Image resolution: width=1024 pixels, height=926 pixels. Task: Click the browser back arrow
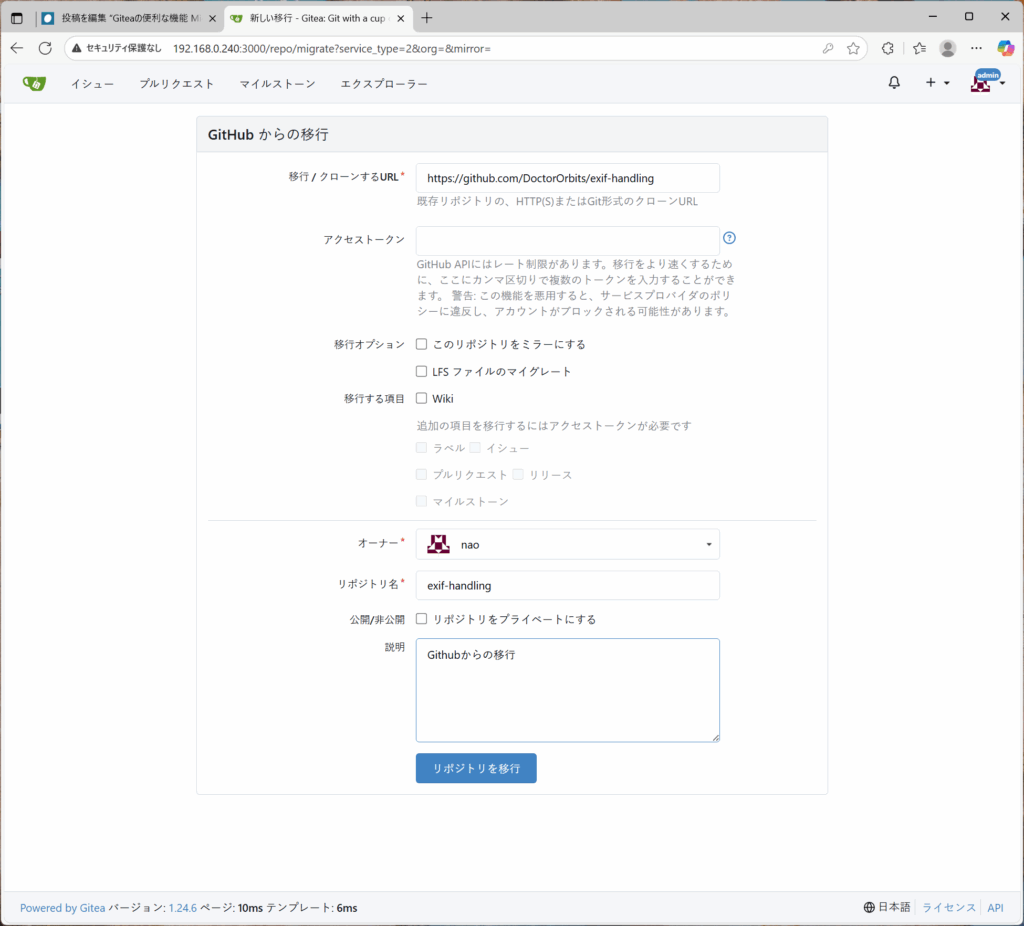17,48
